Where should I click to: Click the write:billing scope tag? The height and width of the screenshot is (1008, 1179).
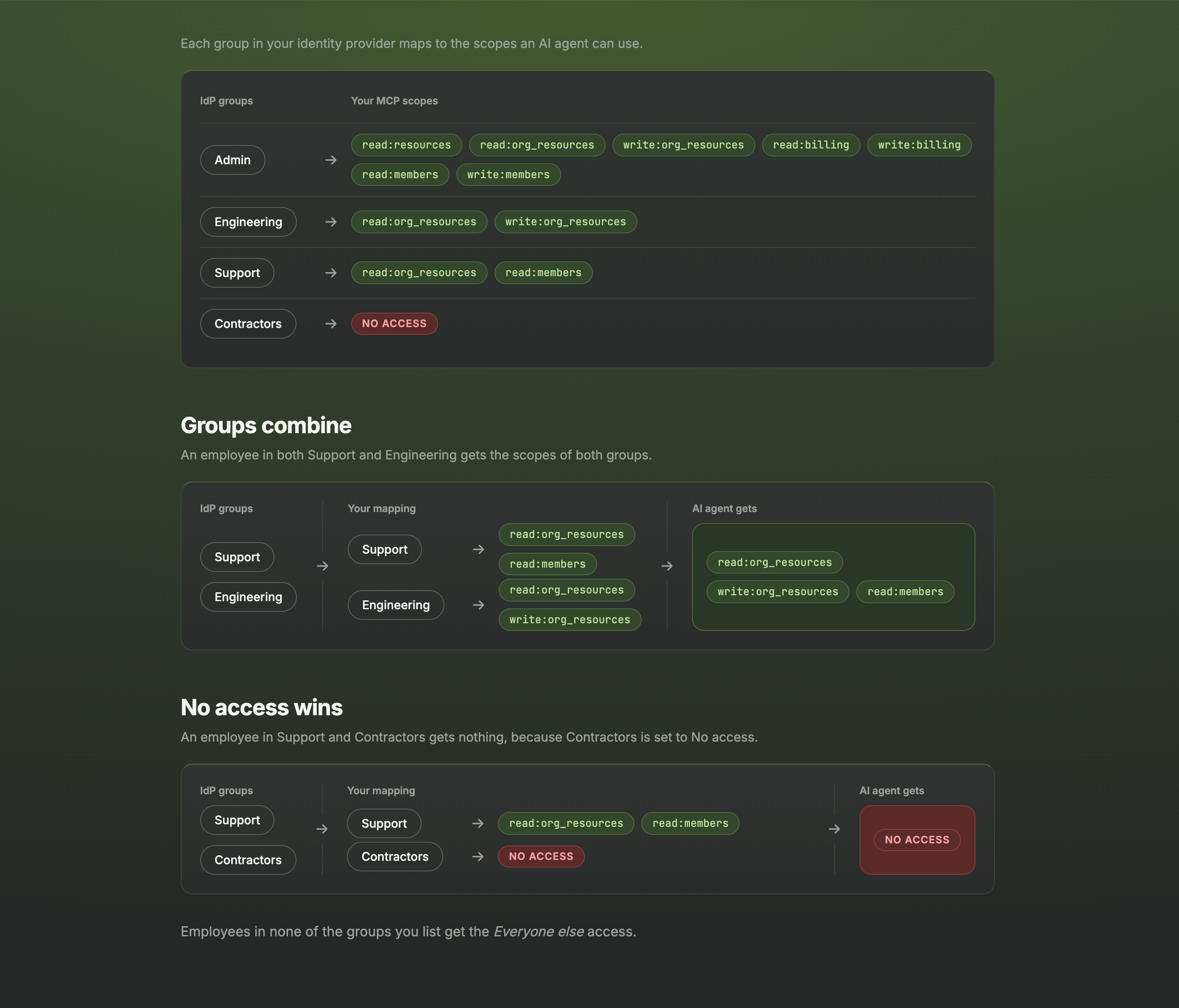click(x=919, y=145)
